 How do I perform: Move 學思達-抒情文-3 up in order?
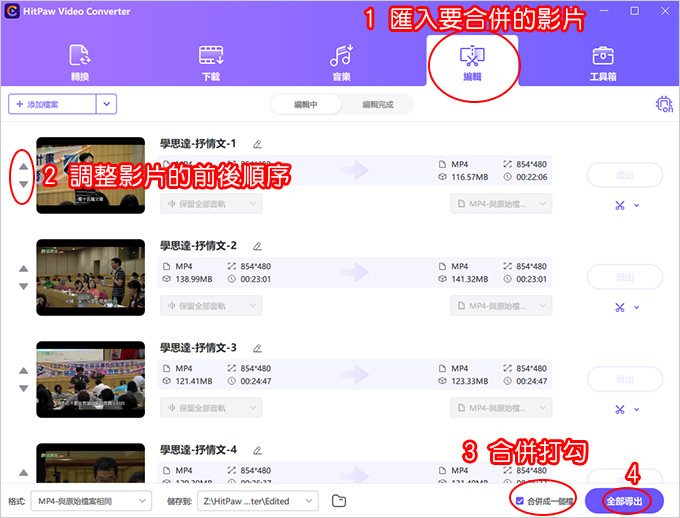(x=23, y=370)
